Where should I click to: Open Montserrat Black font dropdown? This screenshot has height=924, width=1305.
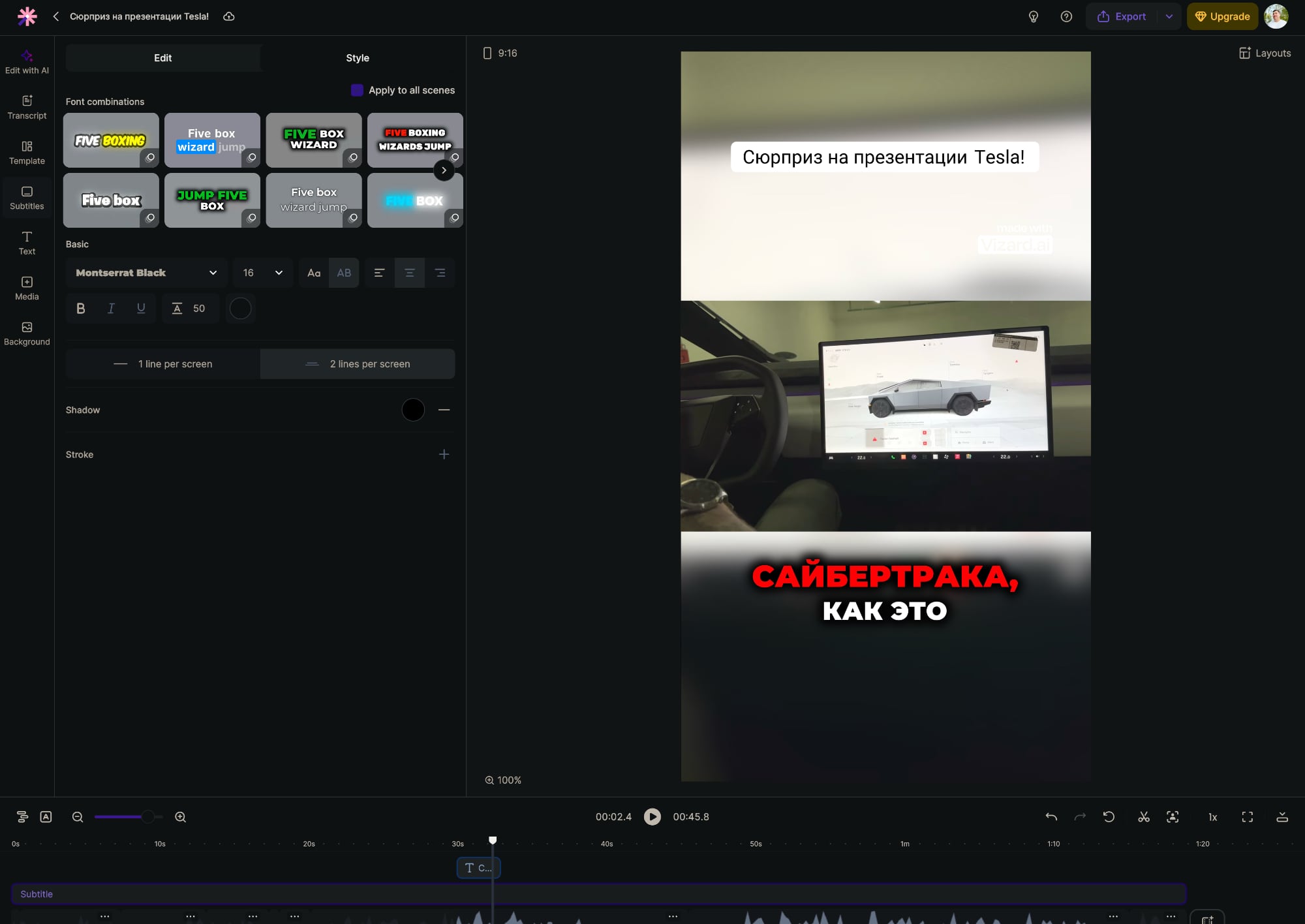point(146,273)
